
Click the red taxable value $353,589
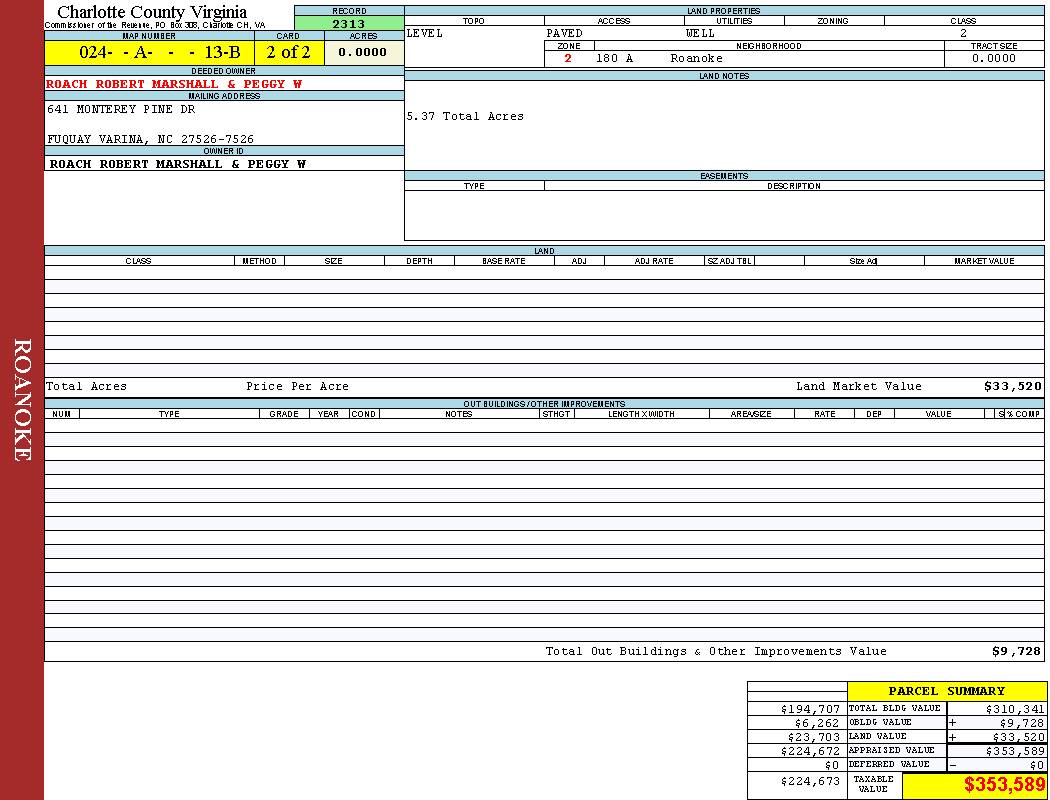(1004, 784)
